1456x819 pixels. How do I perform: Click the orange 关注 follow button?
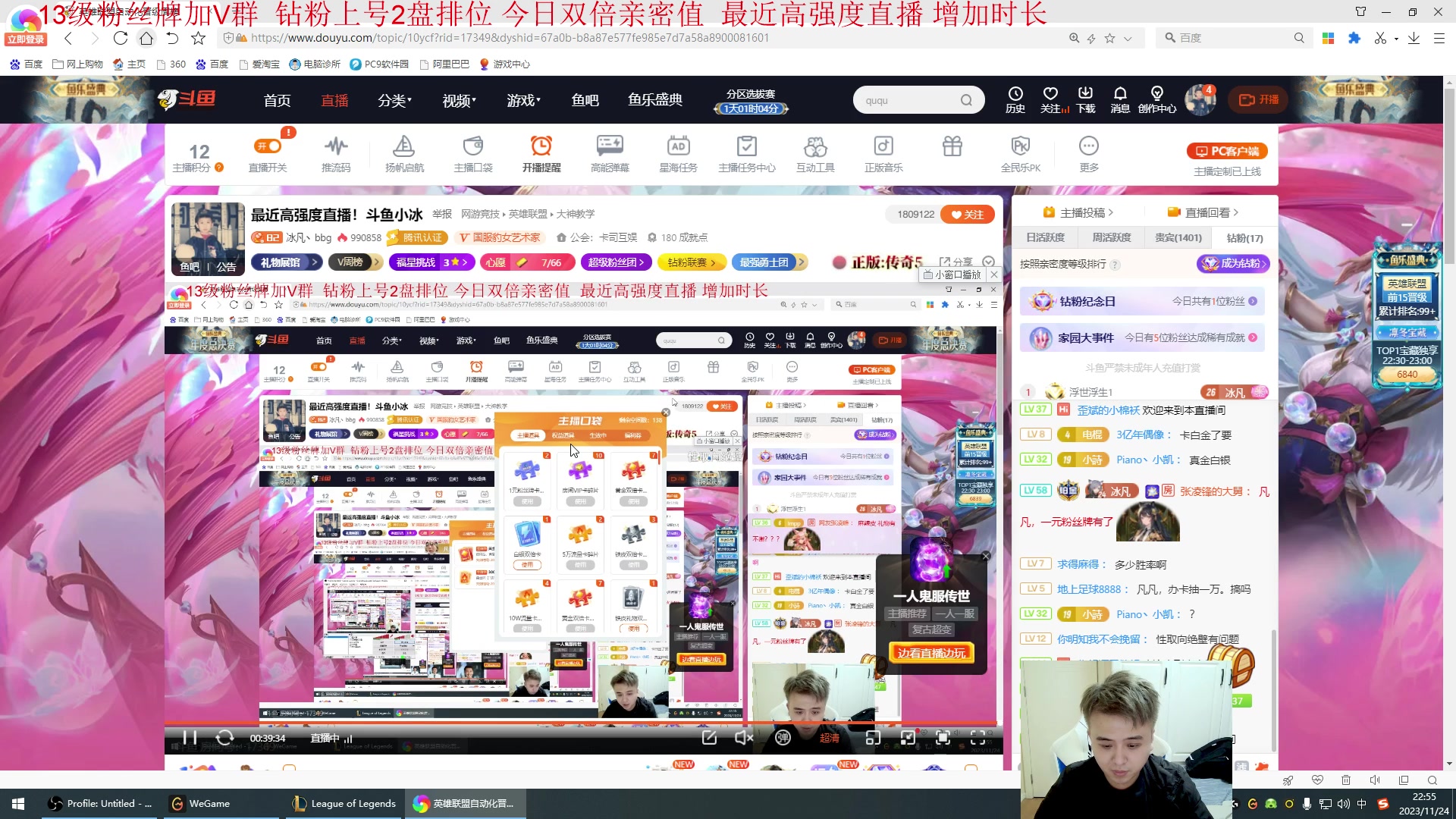click(968, 215)
